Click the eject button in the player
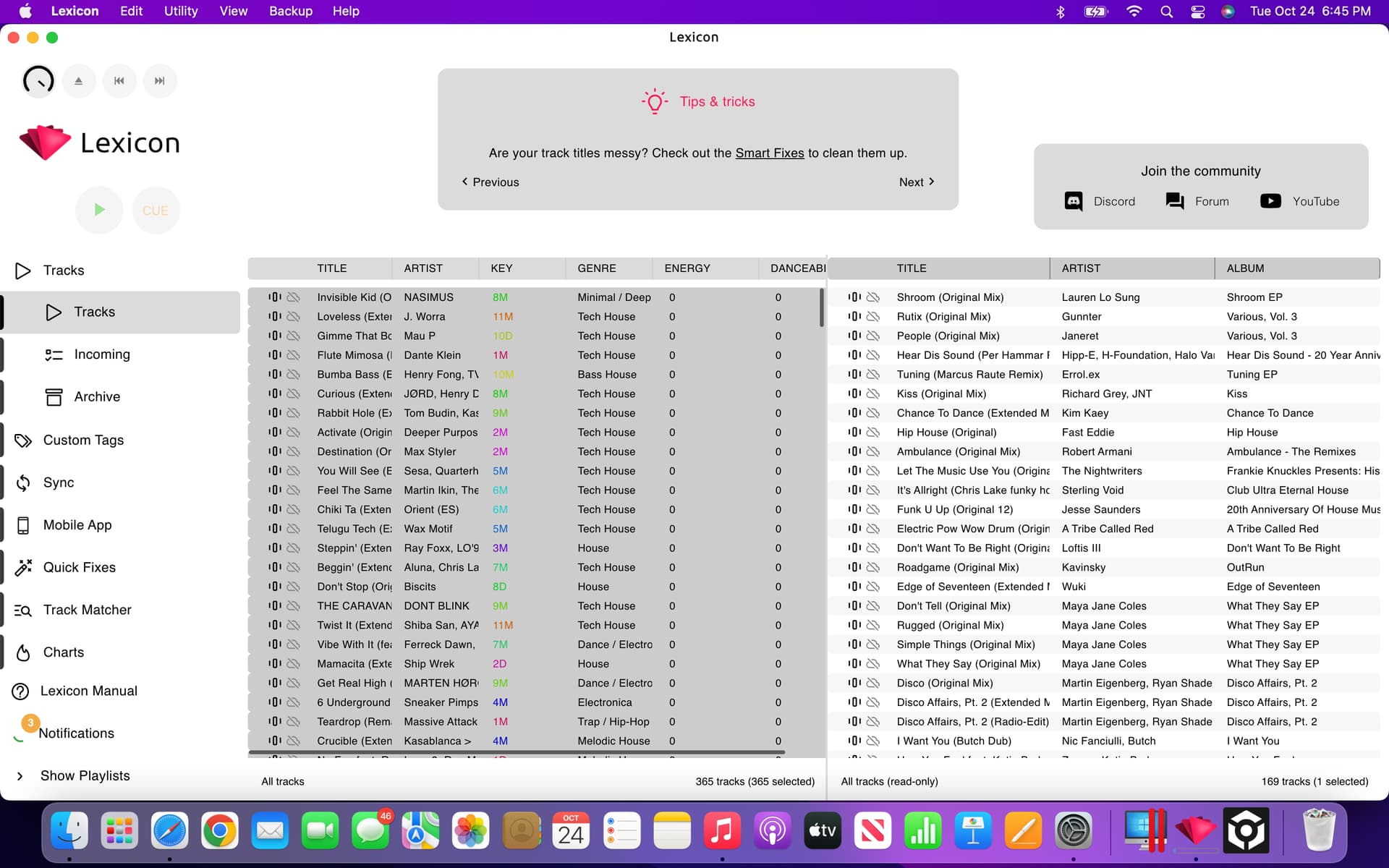This screenshot has height=868, width=1389. pos(79,81)
